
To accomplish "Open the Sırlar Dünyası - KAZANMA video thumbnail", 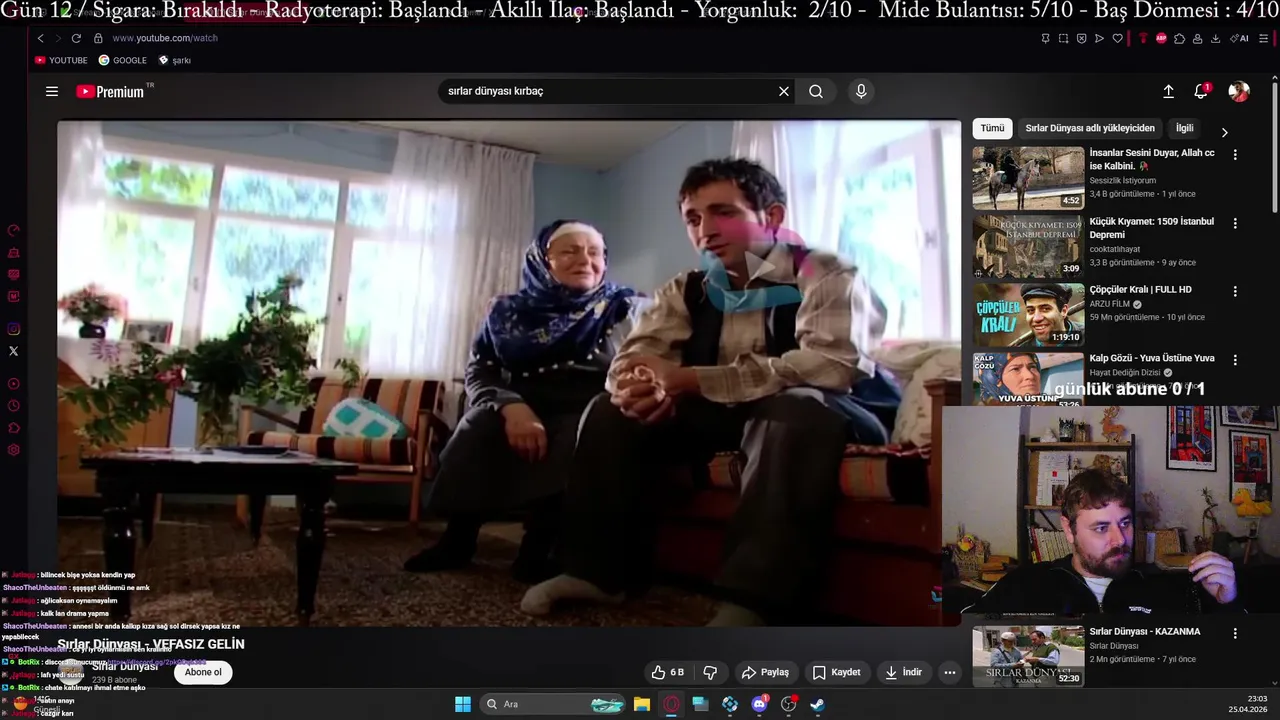I will [x=1028, y=656].
